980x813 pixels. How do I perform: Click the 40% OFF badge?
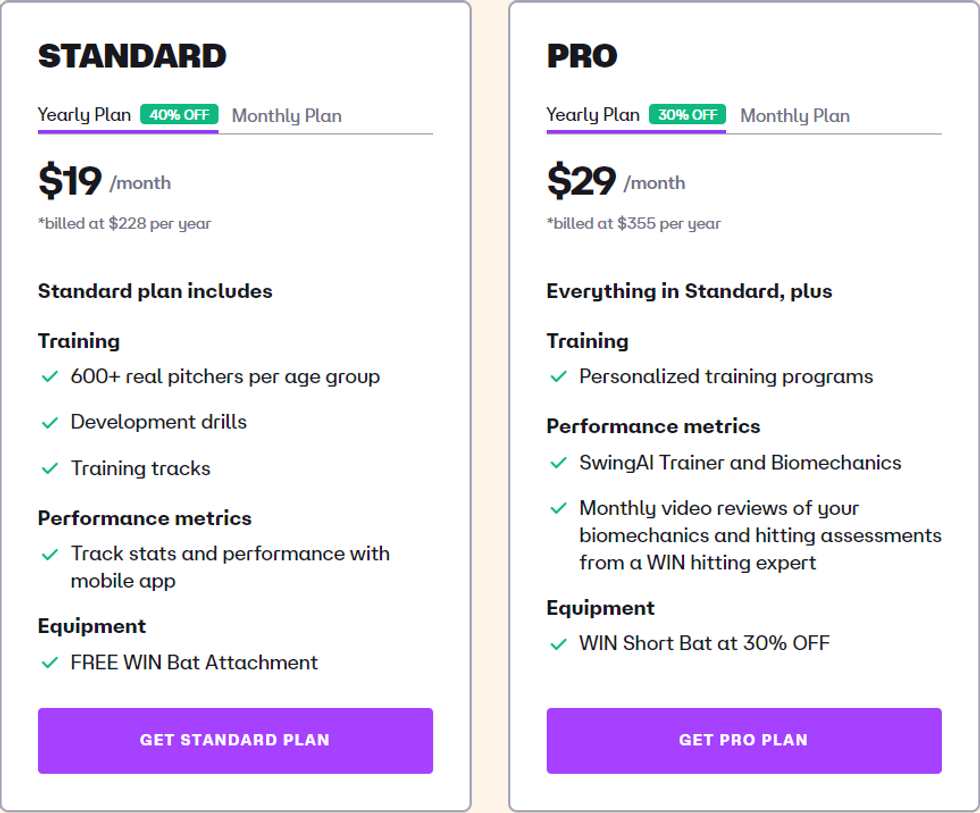click(x=179, y=114)
